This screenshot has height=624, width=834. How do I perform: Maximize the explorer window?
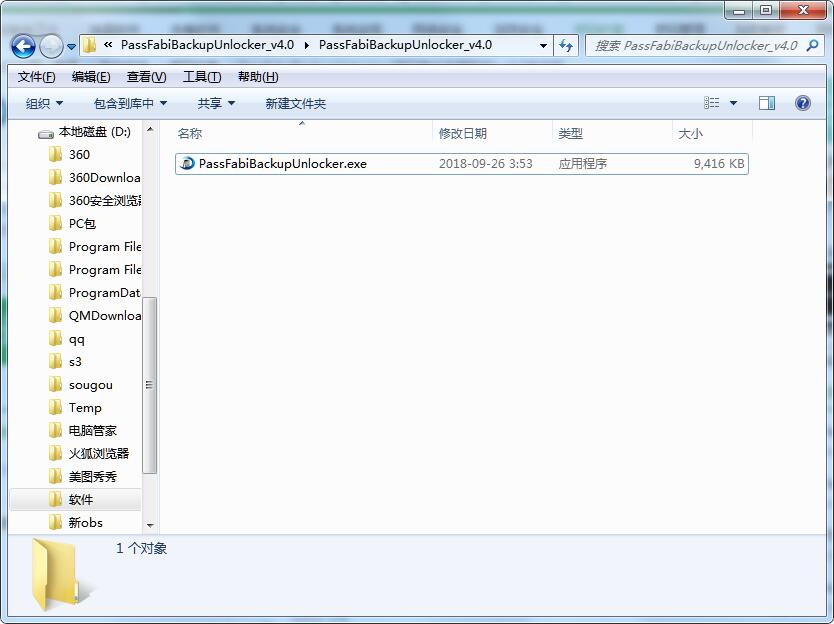pyautogui.click(x=765, y=10)
